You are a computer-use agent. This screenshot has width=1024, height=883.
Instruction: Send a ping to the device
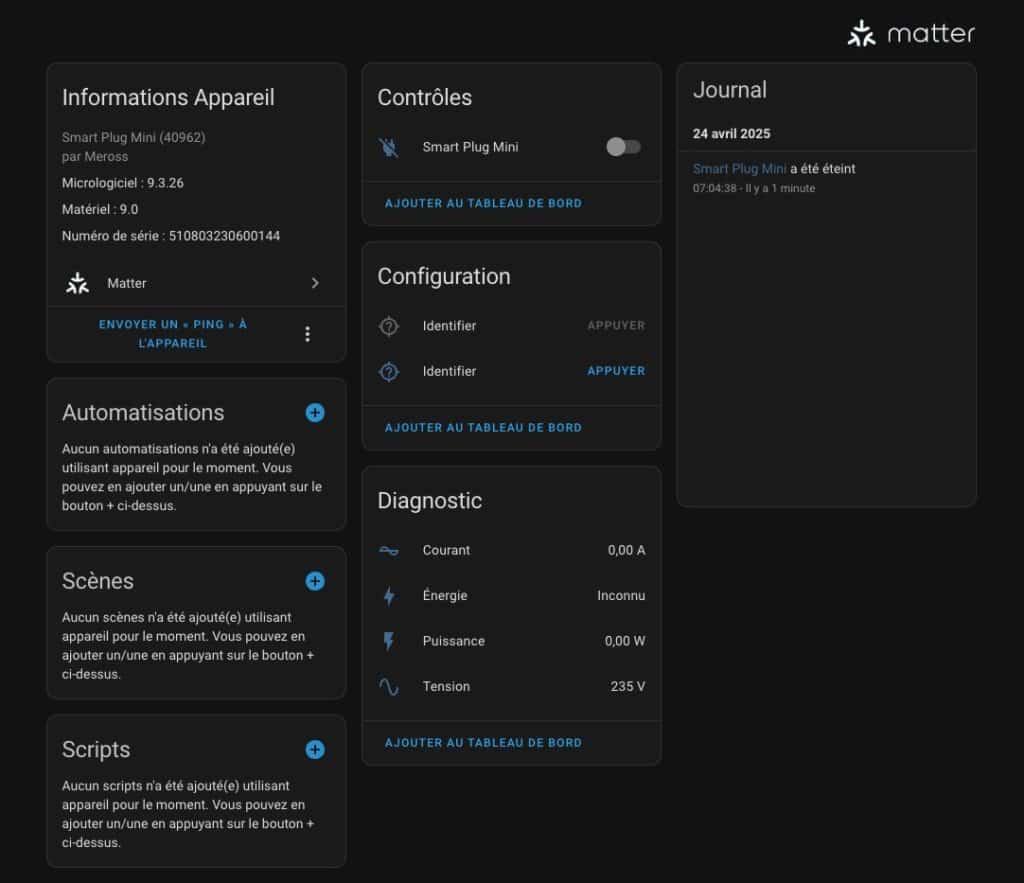tap(172, 334)
